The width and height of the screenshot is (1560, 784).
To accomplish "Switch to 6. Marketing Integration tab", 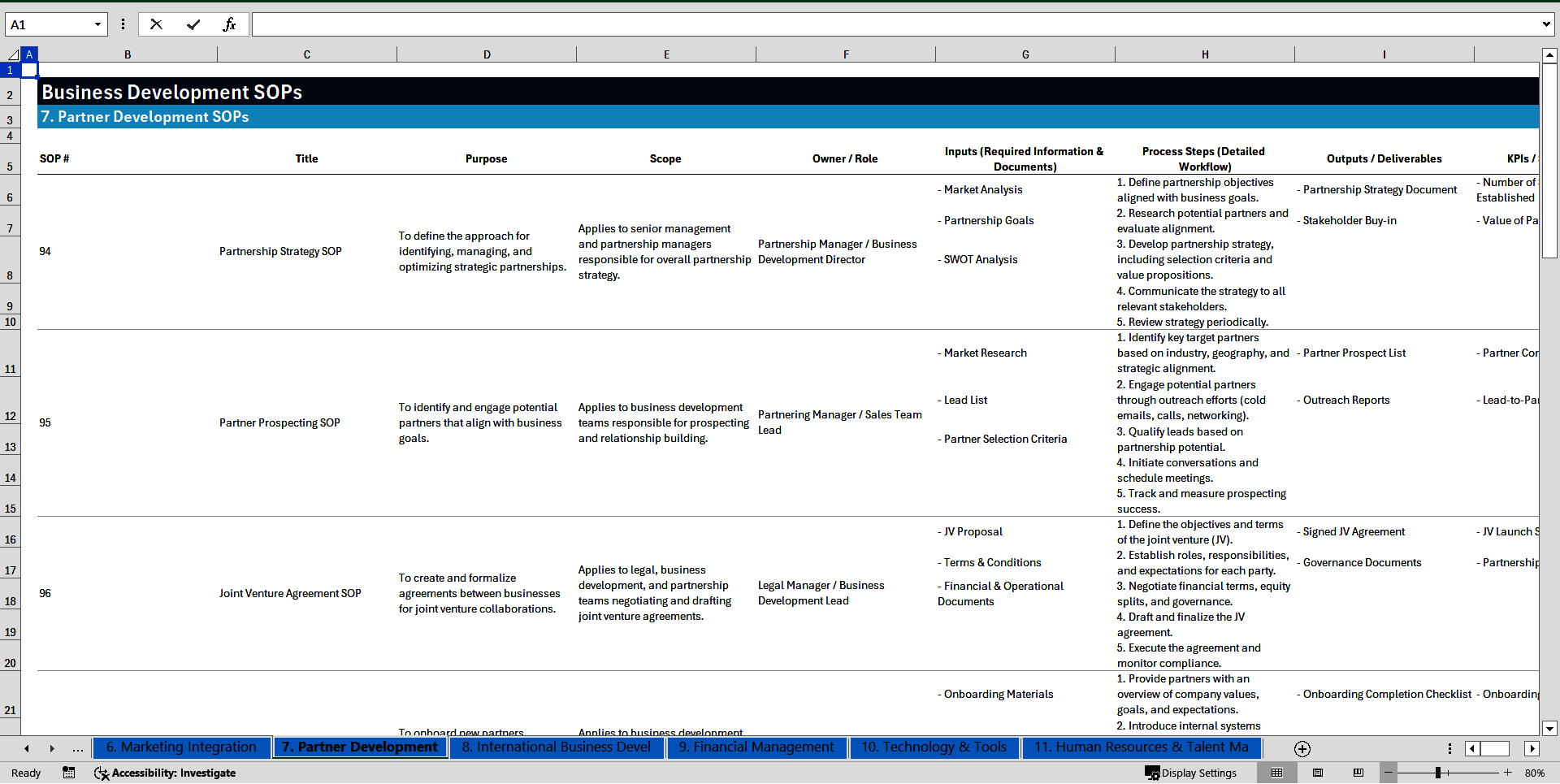I will [x=181, y=747].
